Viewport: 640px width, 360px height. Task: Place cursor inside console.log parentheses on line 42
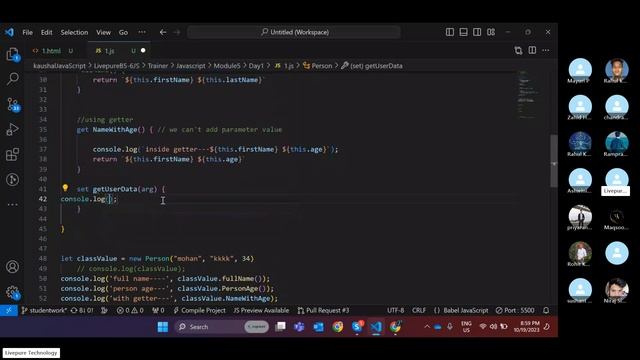(109, 199)
